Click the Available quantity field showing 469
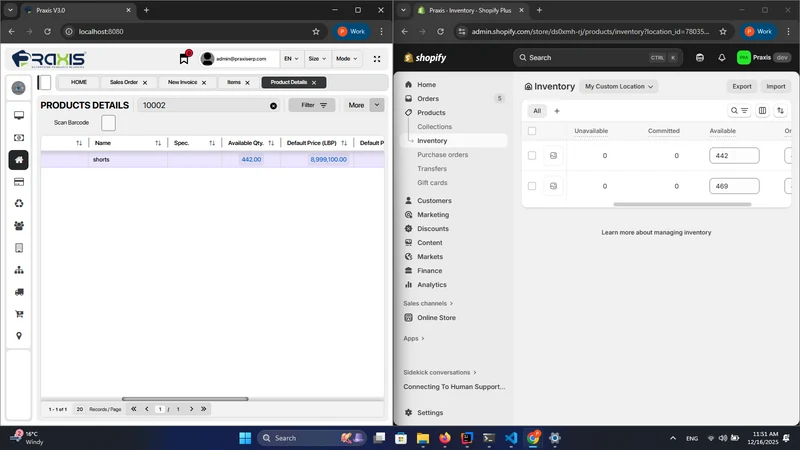This screenshot has height=450, width=800. point(734,186)
